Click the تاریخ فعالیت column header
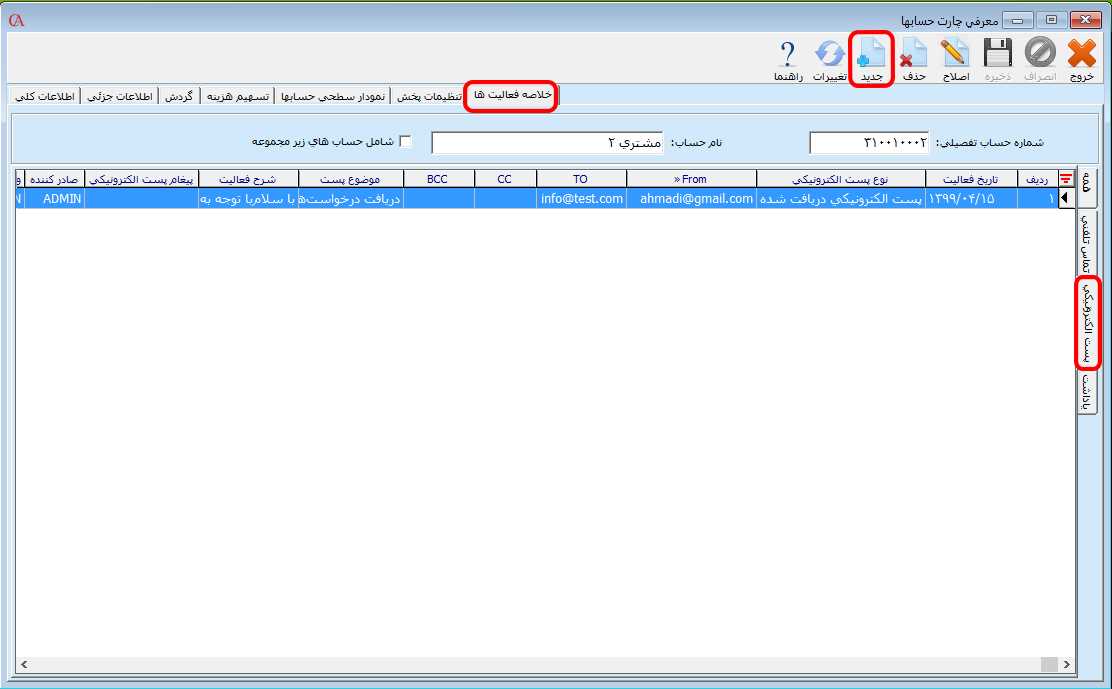Screen dimensions: 1112x689 (970, 179)
